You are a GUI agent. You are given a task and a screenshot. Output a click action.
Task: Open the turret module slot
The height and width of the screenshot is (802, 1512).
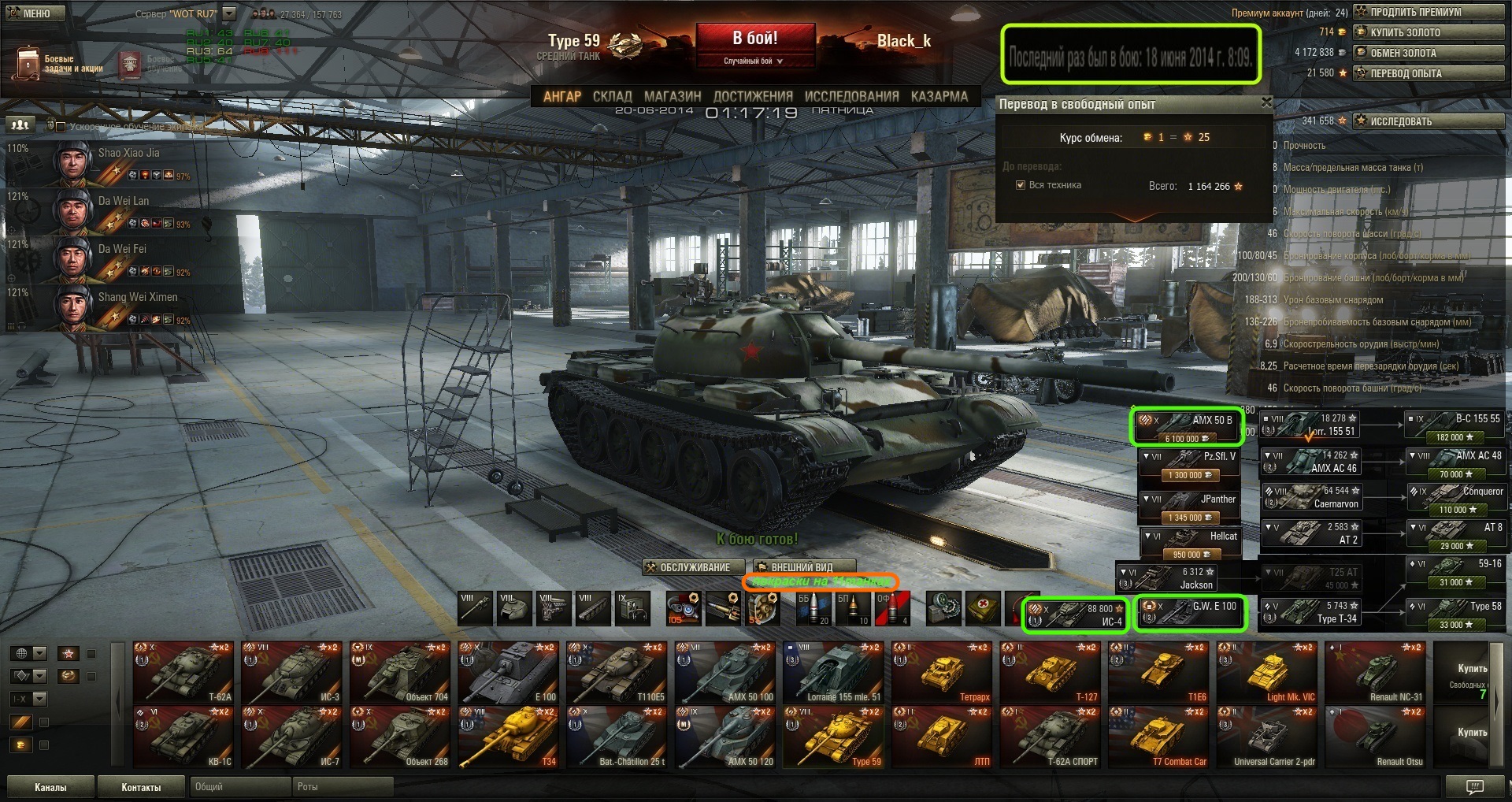(514, 607)
